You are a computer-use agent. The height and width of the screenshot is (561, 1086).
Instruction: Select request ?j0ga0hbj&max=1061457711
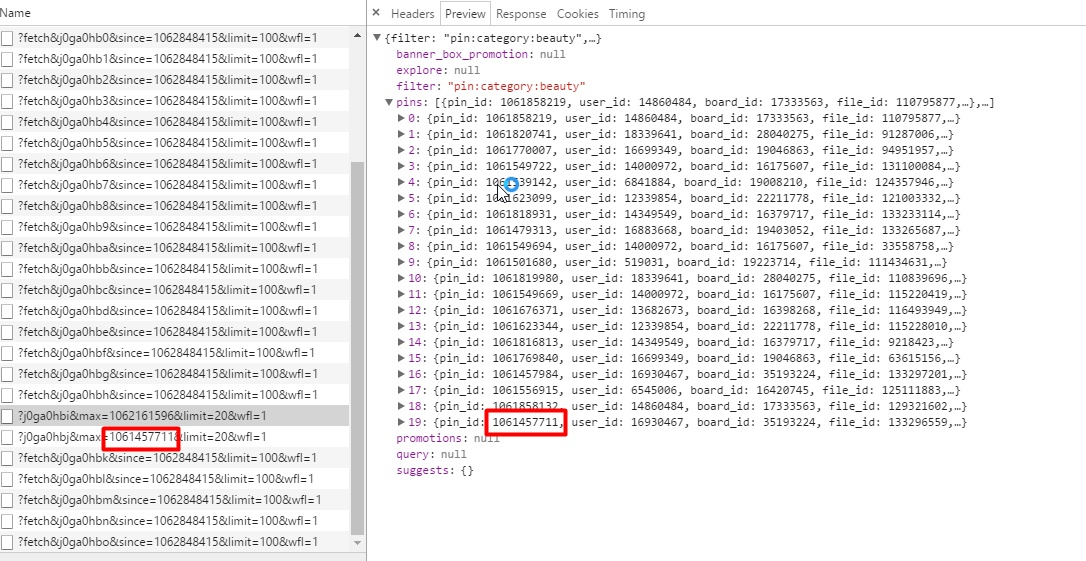[128, 437]
